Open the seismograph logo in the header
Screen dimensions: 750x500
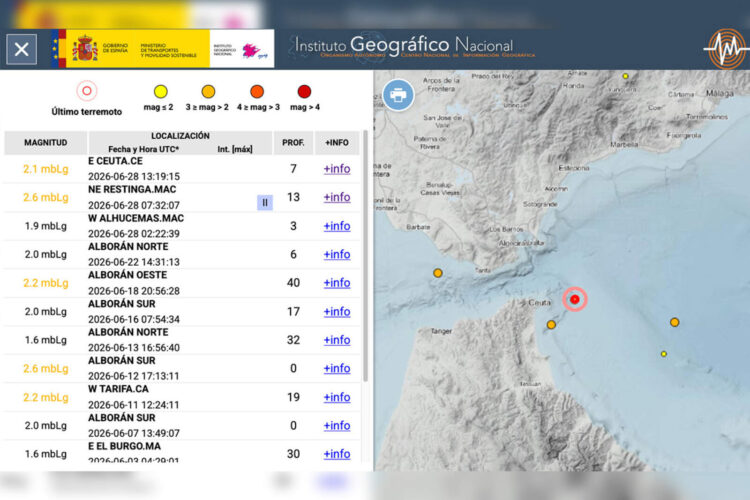coord(726,49)
